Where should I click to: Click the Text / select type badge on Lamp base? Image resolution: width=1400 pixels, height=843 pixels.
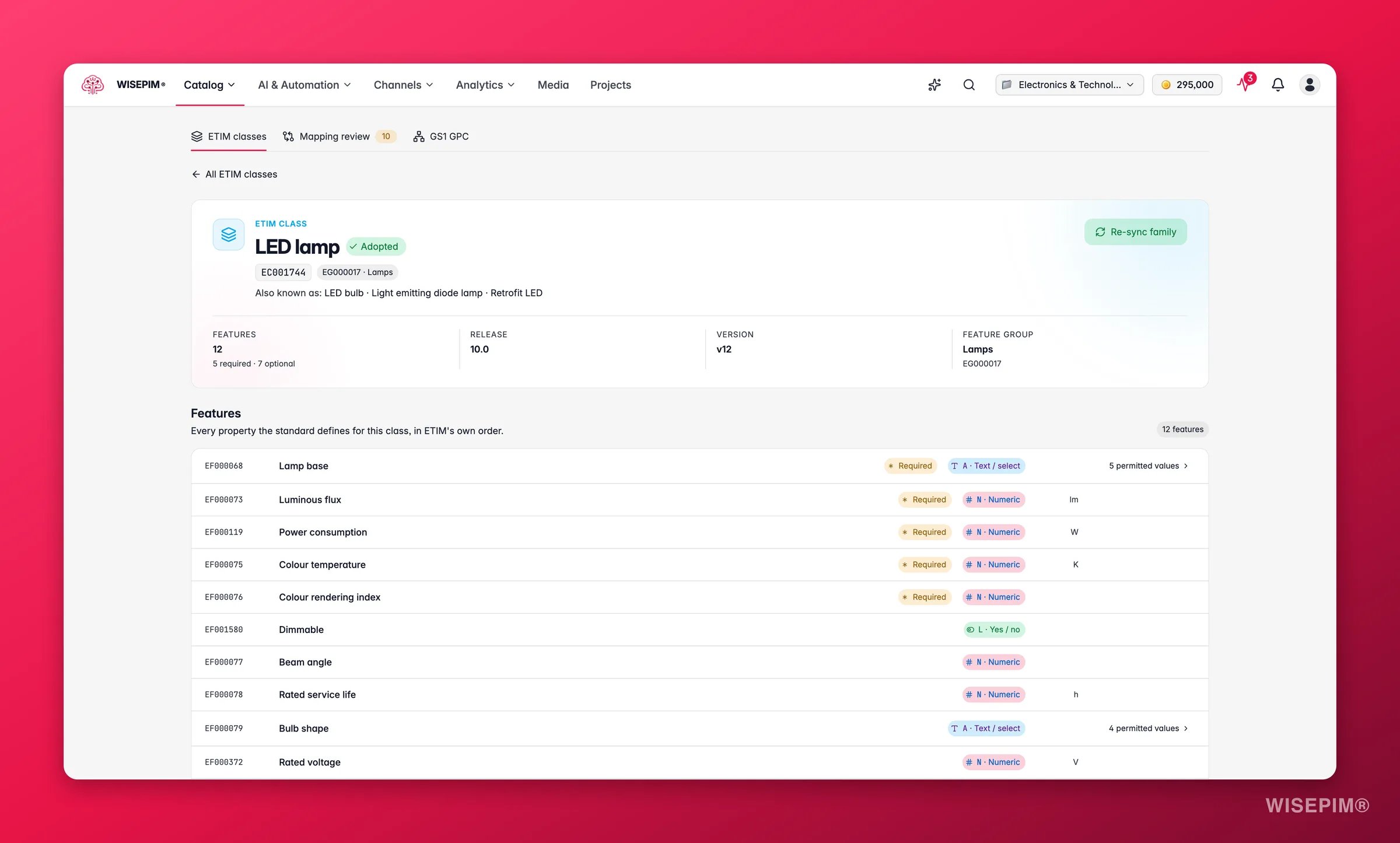tap(986, 466)
